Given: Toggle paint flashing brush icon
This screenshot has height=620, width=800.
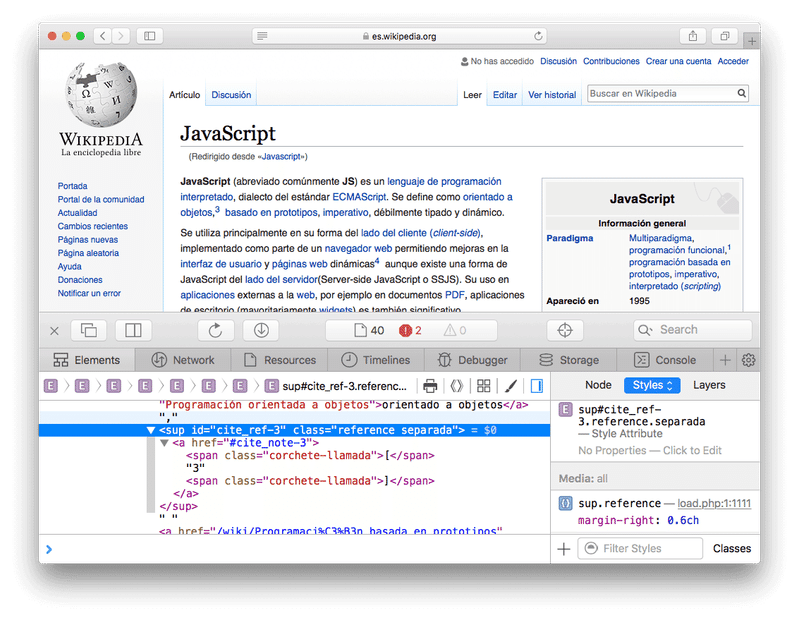Looking at the screenshot, I should (510, 386).
